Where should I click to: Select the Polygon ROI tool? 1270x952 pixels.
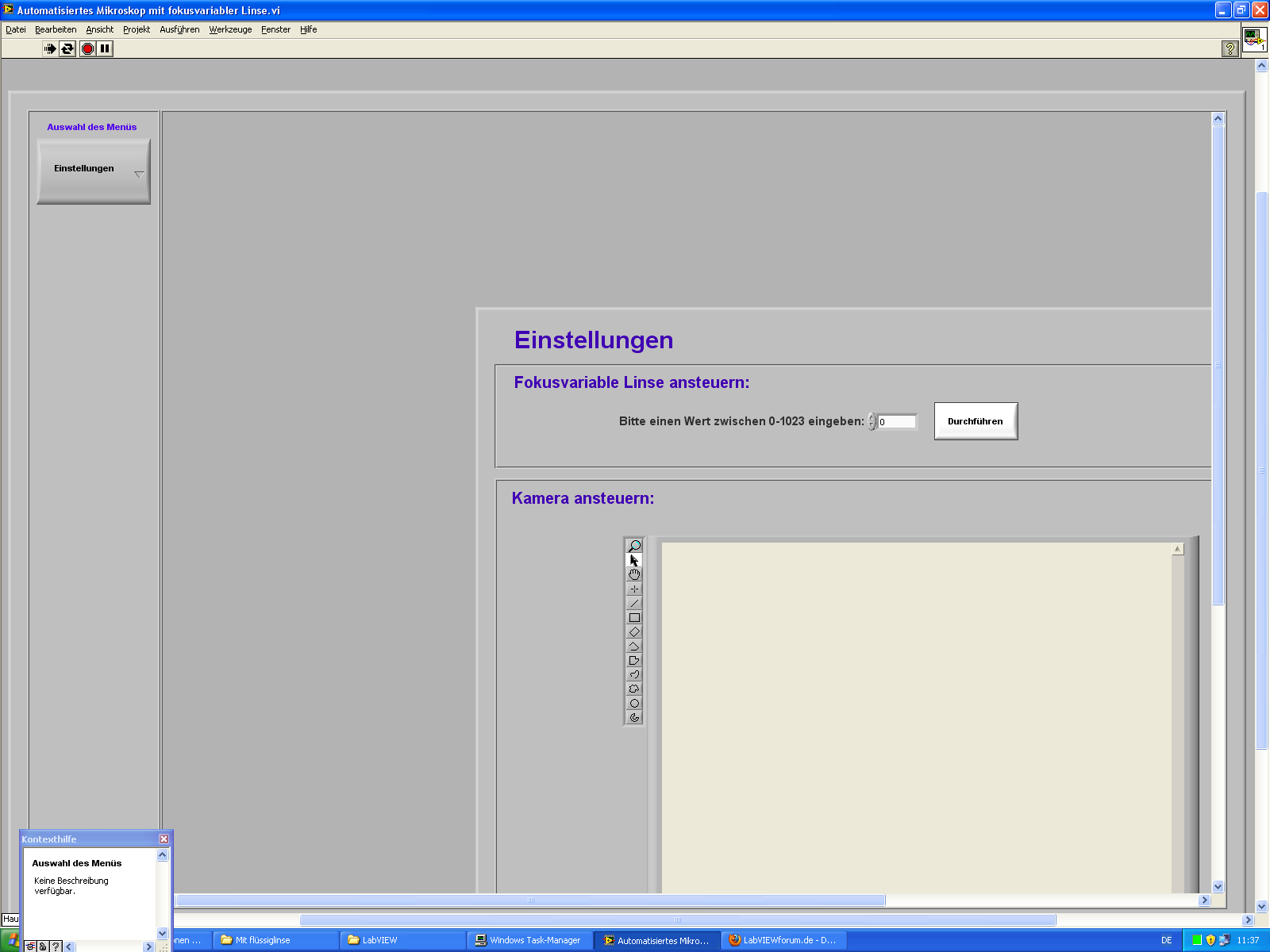click(634, 660)
